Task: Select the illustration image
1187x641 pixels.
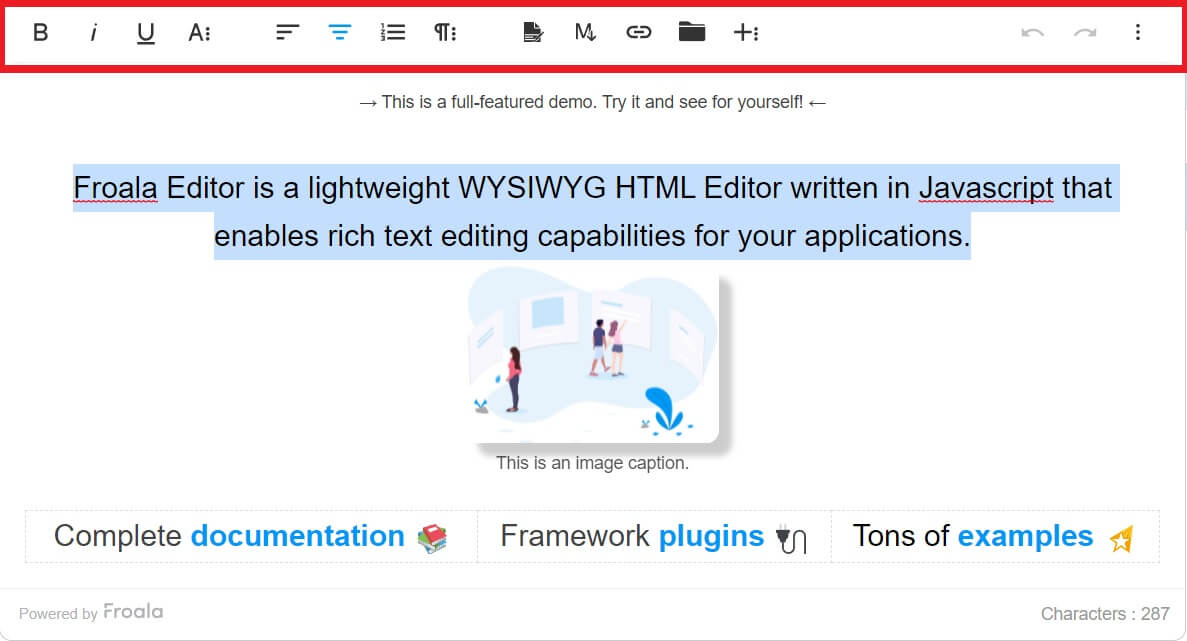Action: [x=593, y=355]
